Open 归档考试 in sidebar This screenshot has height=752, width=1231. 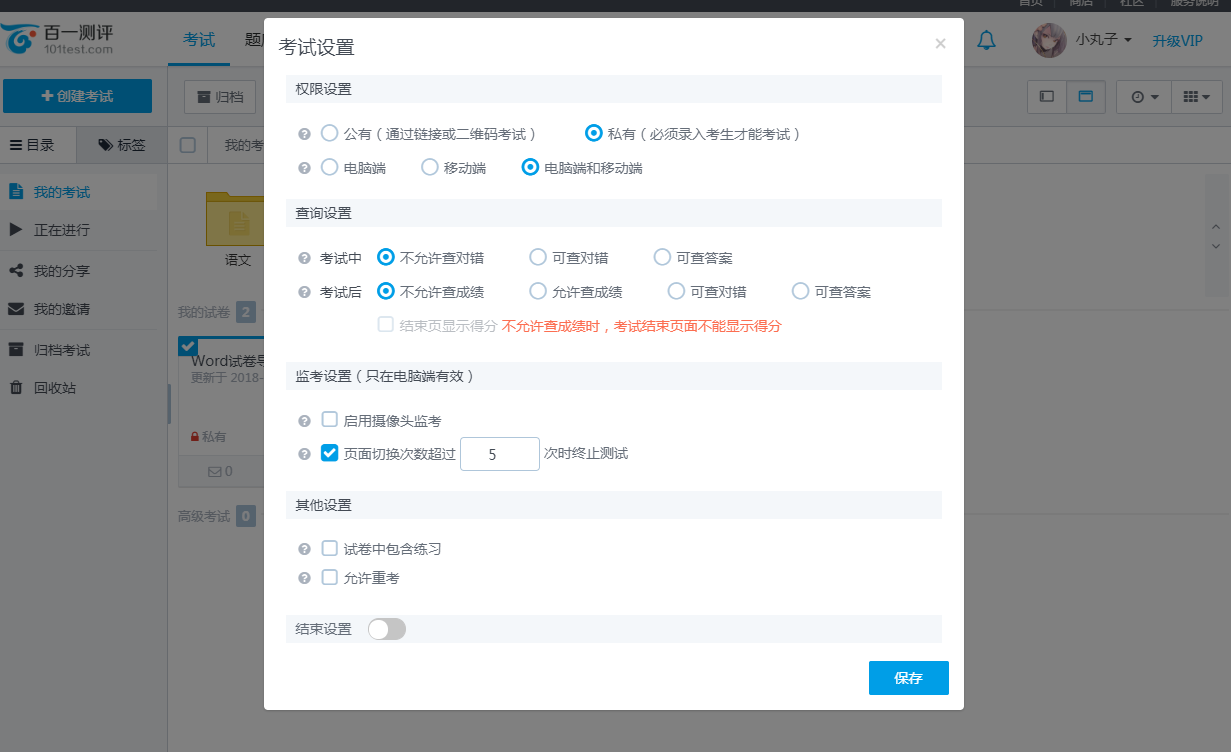pyautogui.click(x=79, y=350)
